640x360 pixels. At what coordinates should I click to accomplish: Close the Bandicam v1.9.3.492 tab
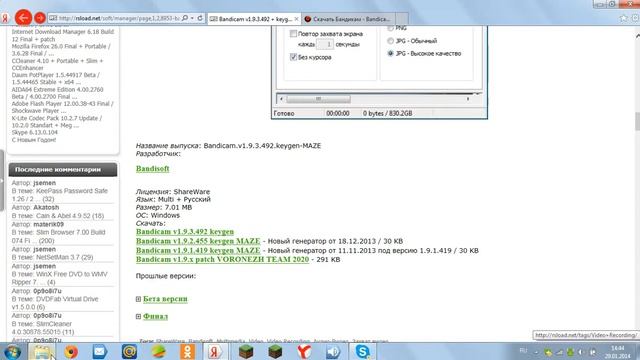coord(297,19)
